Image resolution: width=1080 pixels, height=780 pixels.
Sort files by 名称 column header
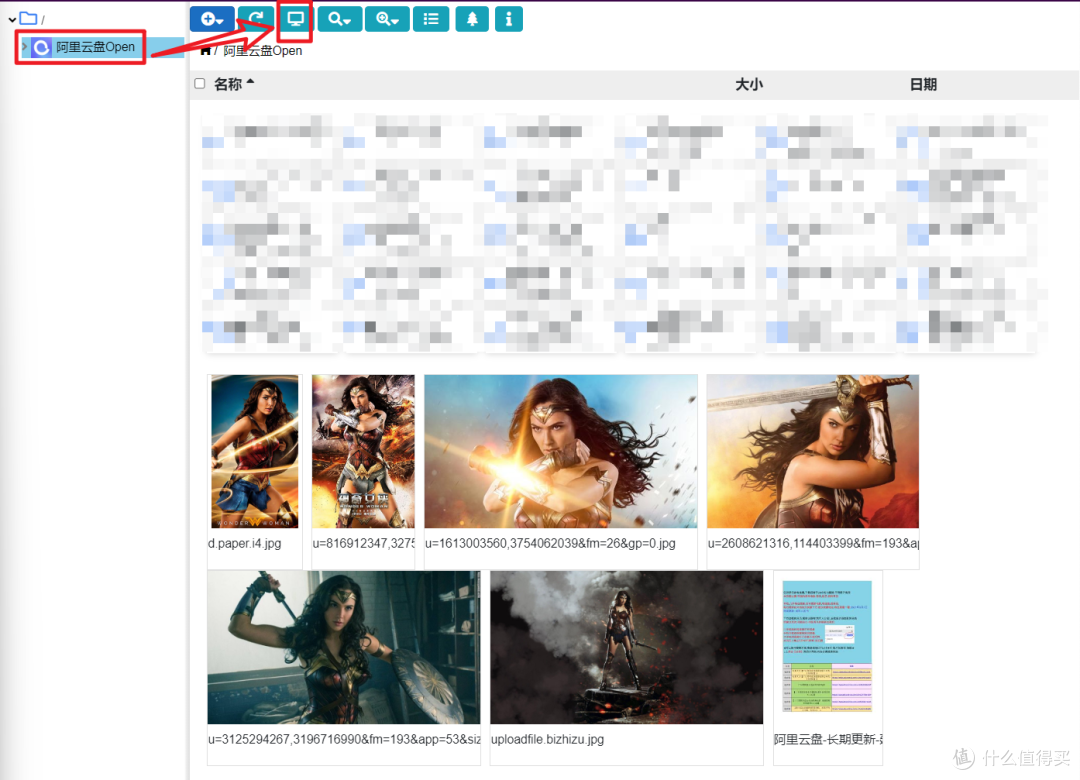228,84
